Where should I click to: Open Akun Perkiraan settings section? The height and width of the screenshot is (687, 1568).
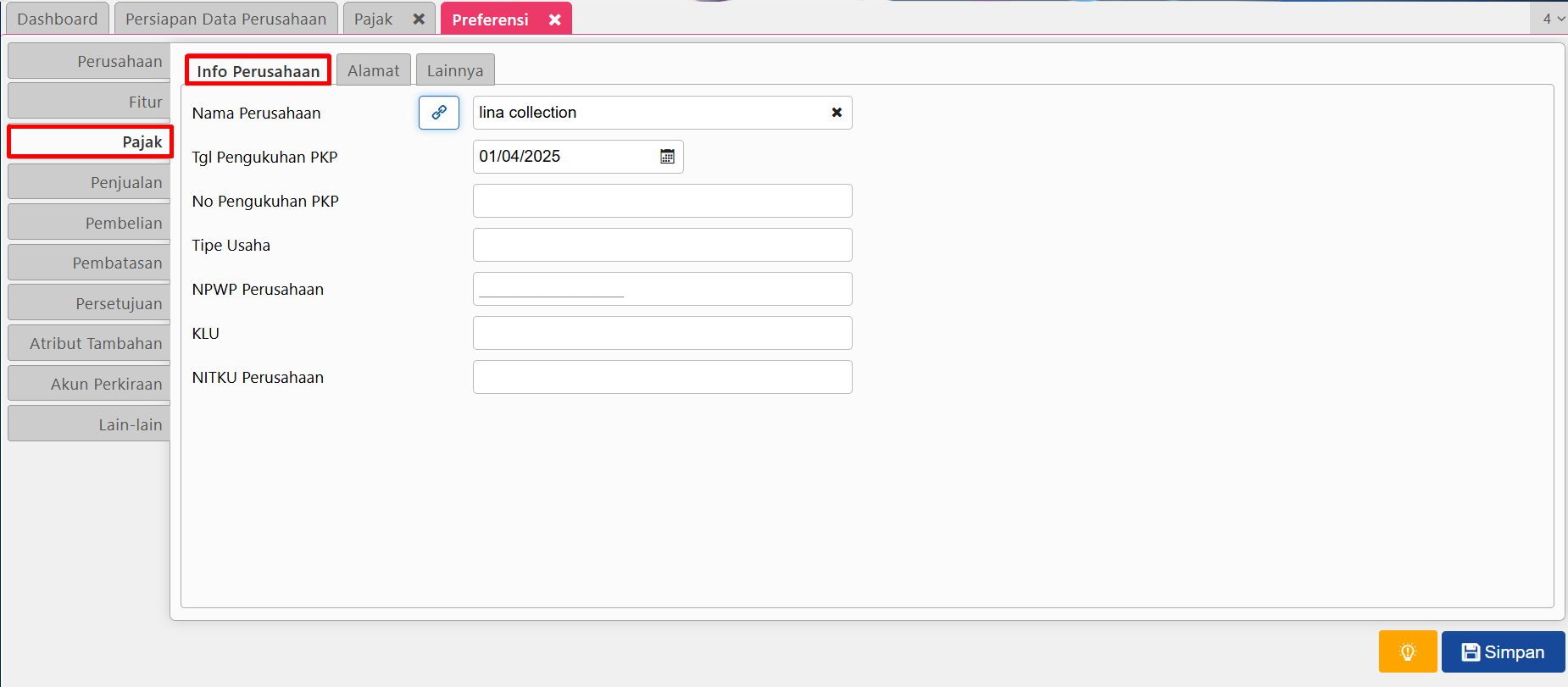(90, 385)
